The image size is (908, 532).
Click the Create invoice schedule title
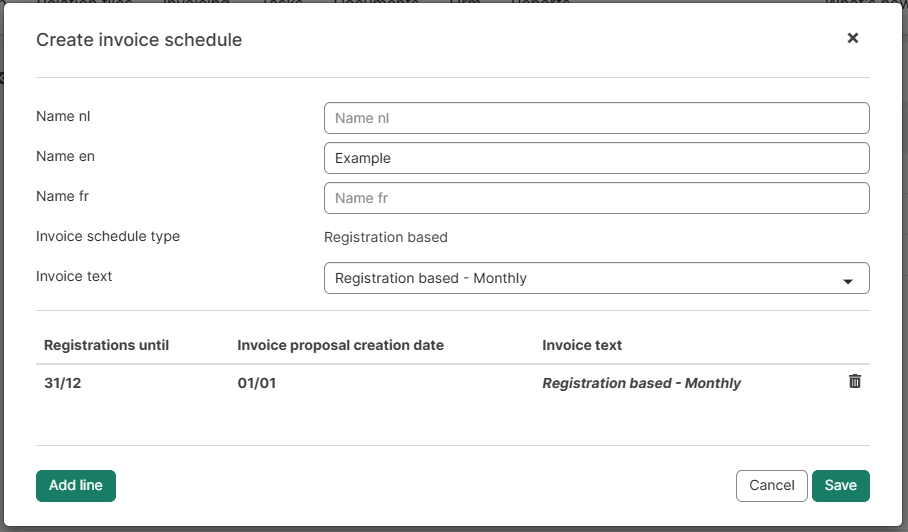(139, 40)
